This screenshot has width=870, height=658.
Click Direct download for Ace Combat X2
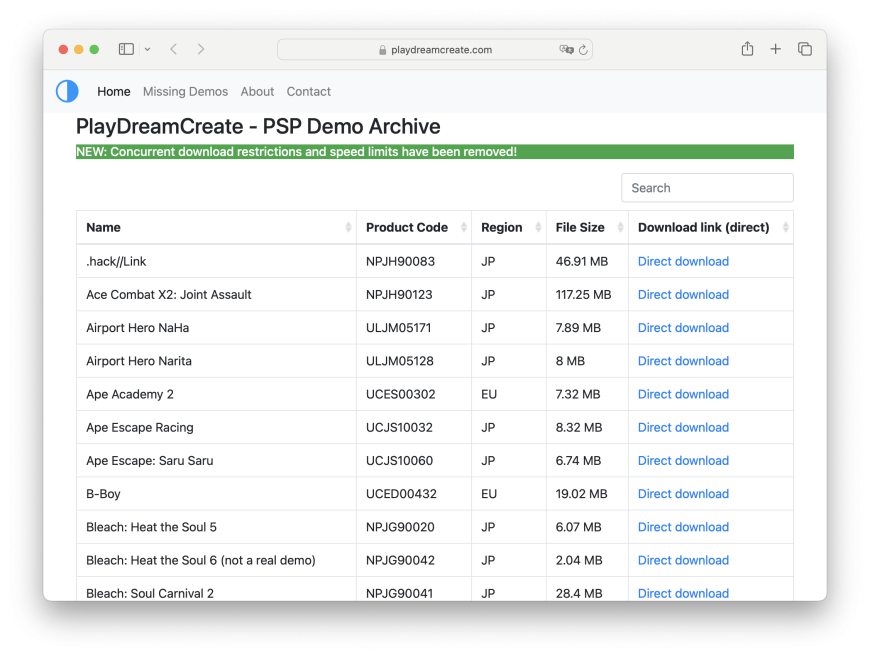pos(683,295)
